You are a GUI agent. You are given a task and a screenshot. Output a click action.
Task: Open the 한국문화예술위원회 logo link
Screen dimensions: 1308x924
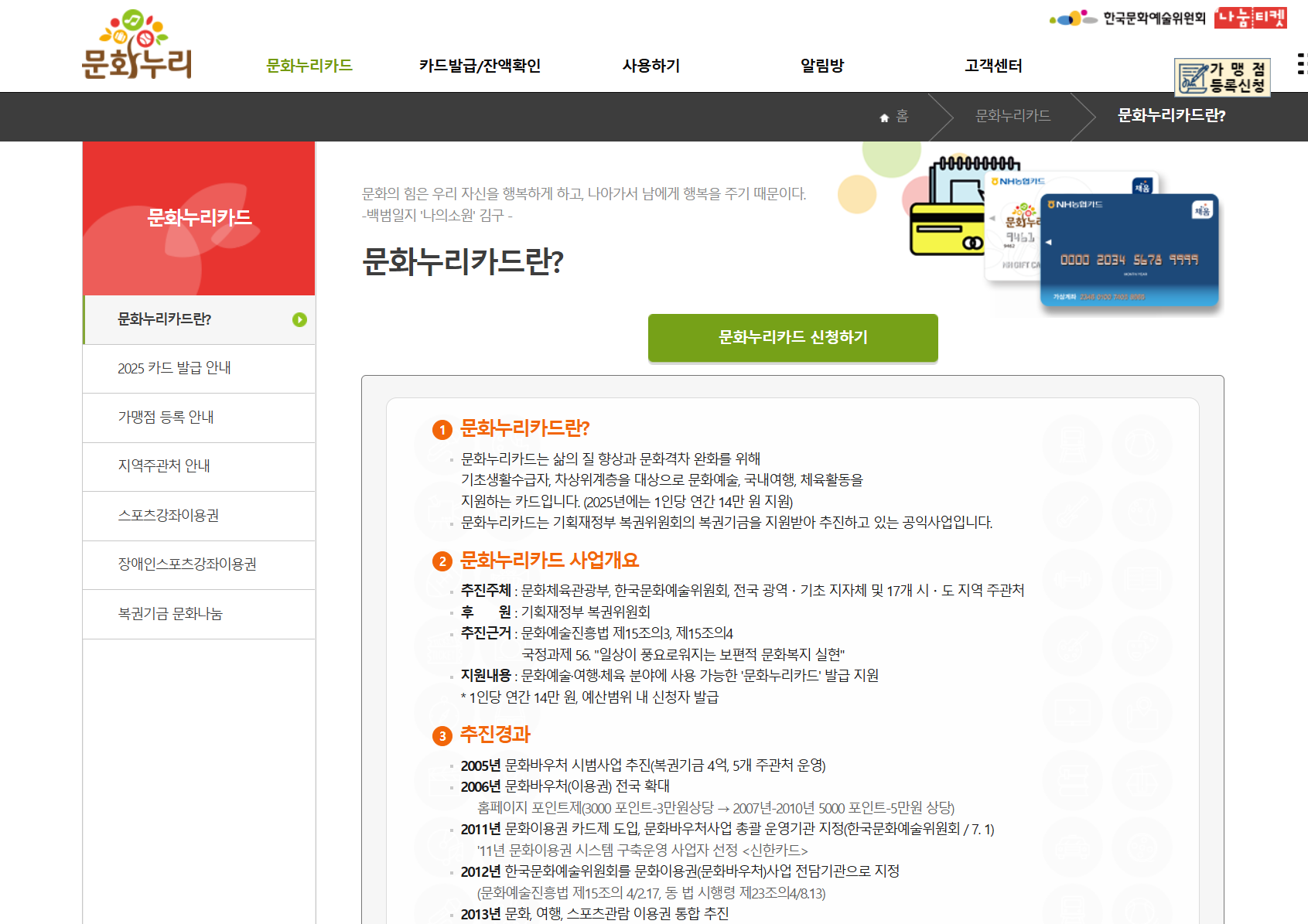[x=1127, y=18]
